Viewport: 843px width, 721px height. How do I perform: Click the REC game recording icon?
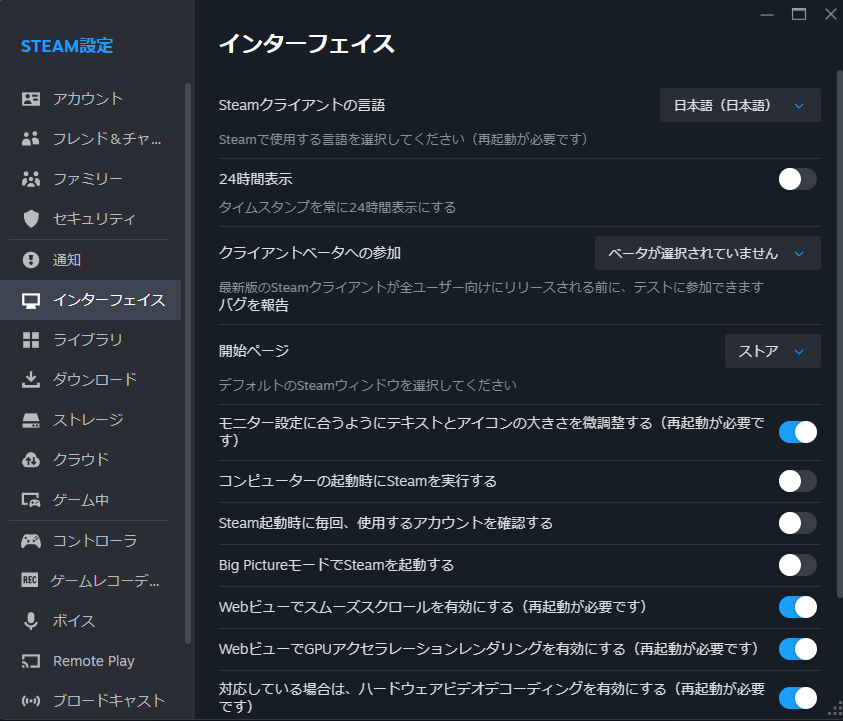point(30,580)
